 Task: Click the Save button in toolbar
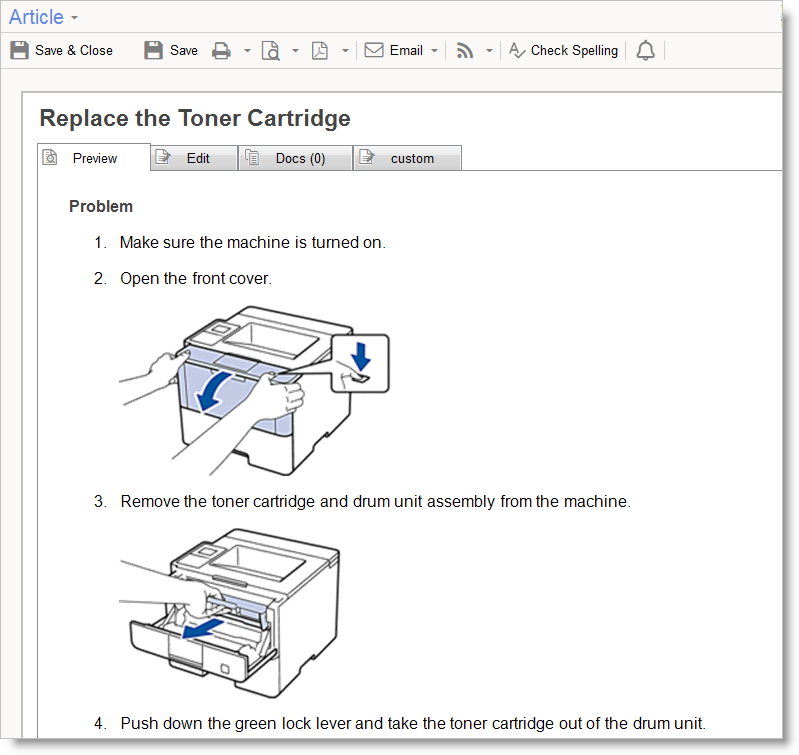pos(171,50)
